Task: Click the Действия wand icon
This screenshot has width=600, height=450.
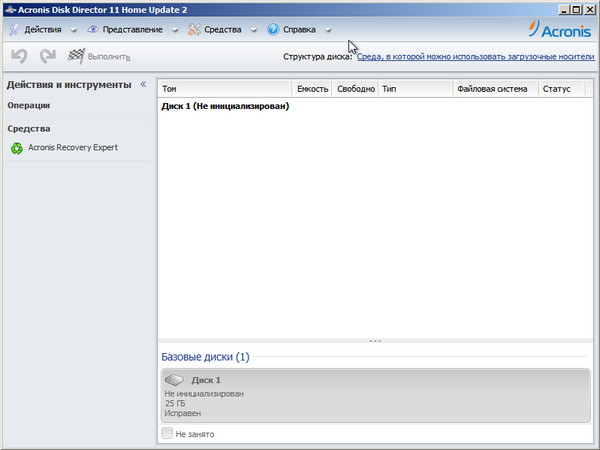Action: tap(14, 30)
